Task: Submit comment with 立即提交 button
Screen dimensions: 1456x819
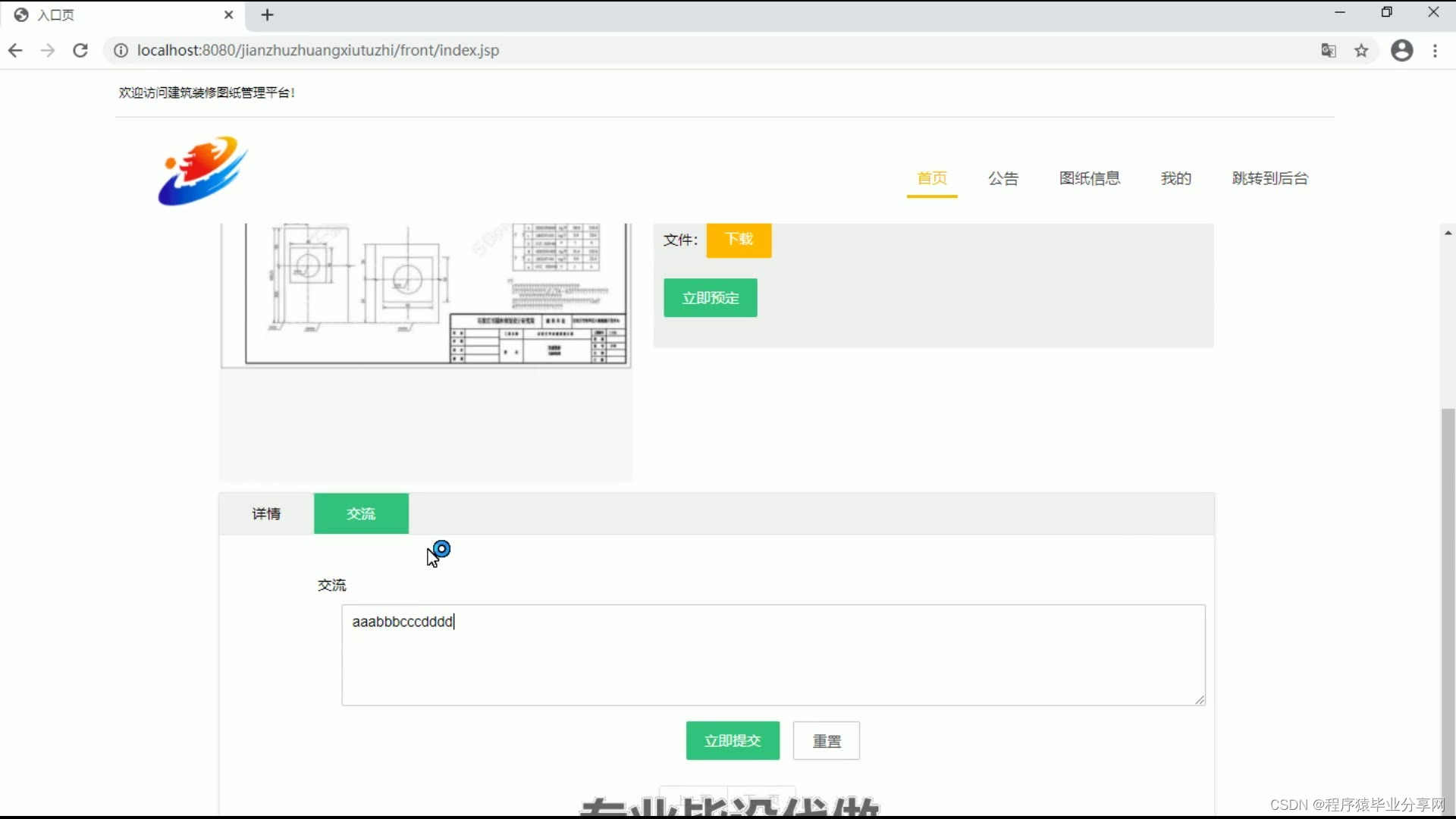Action: click(733, 740)
